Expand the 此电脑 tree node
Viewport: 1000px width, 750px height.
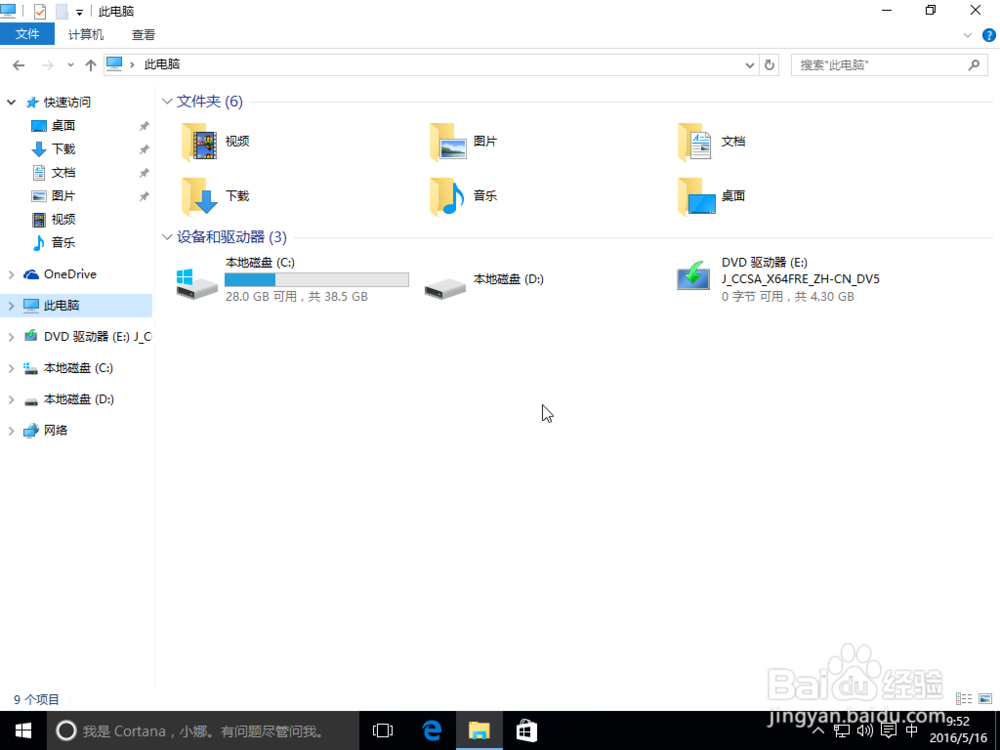pyautogui.click(x=11, y=305)
